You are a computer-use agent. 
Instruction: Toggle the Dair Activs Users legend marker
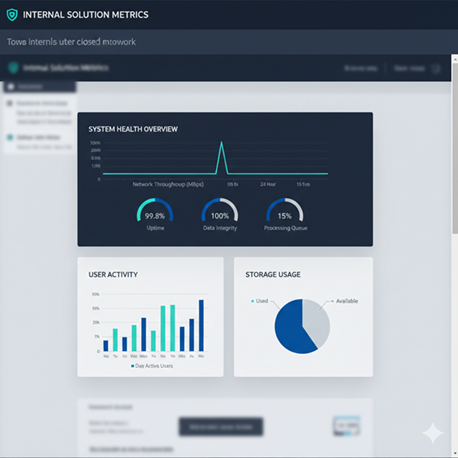(x=133, y=366)
